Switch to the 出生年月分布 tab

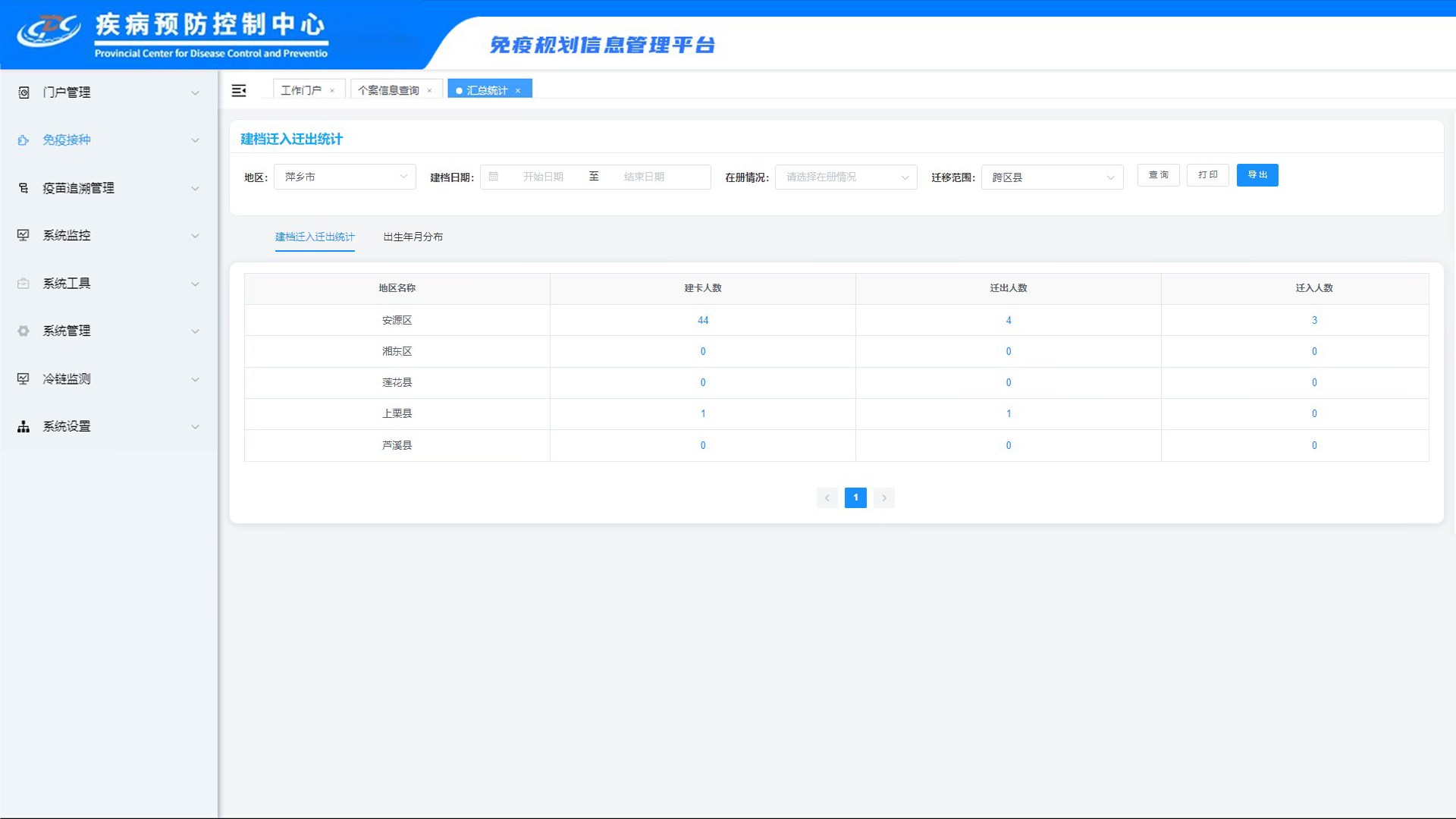413,237
